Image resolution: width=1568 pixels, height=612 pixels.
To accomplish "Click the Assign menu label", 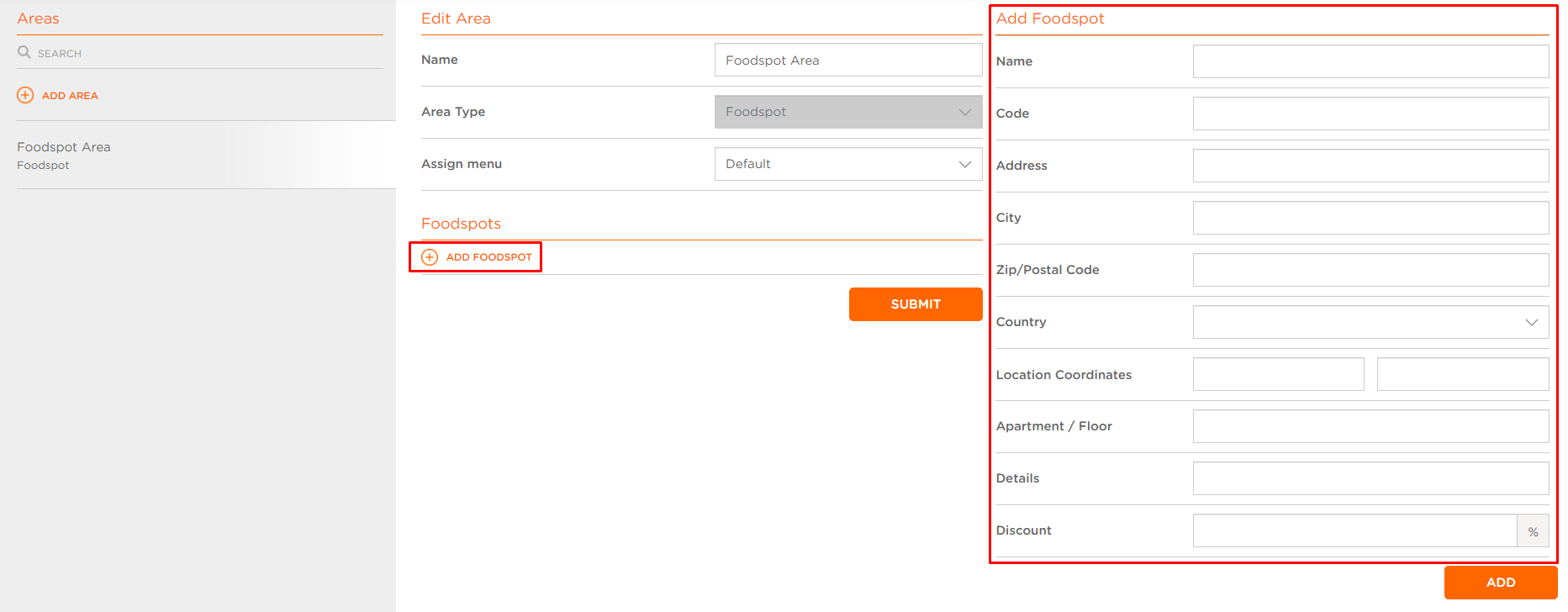I will tap(462, 164).
